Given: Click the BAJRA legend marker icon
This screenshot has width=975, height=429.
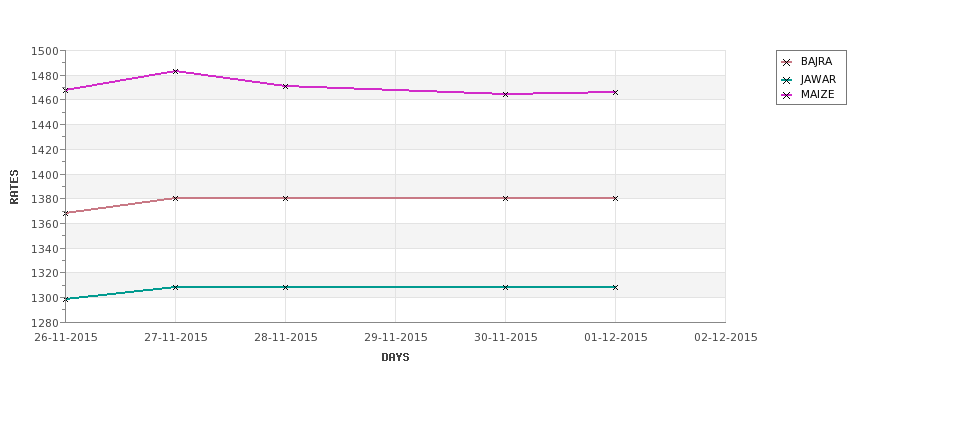Looking at the screenshot, I should click(x=787, y=62).
